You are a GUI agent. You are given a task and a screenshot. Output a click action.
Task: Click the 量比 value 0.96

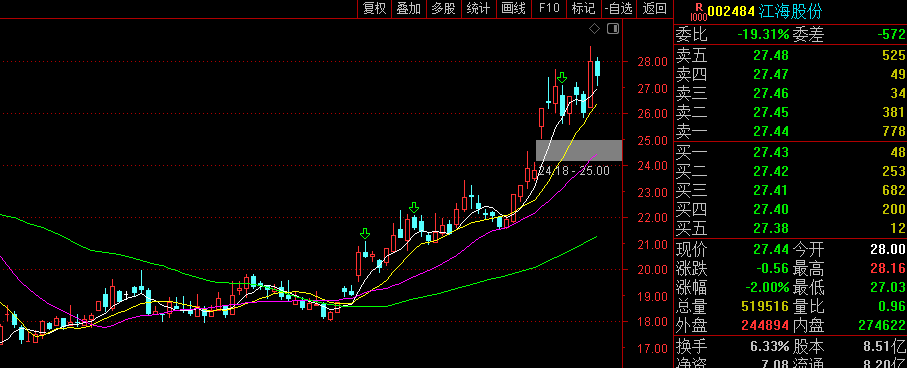891,307
